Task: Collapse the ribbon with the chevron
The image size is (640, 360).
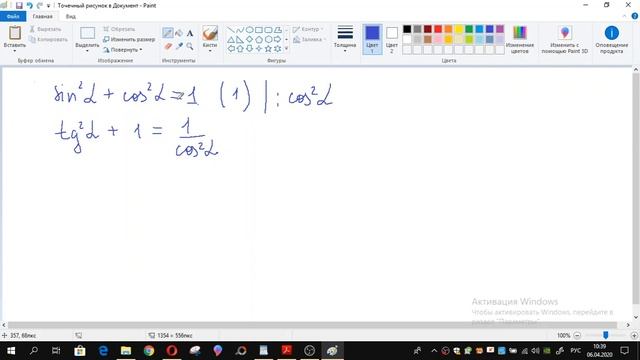Action: click(x=624, y=16)
